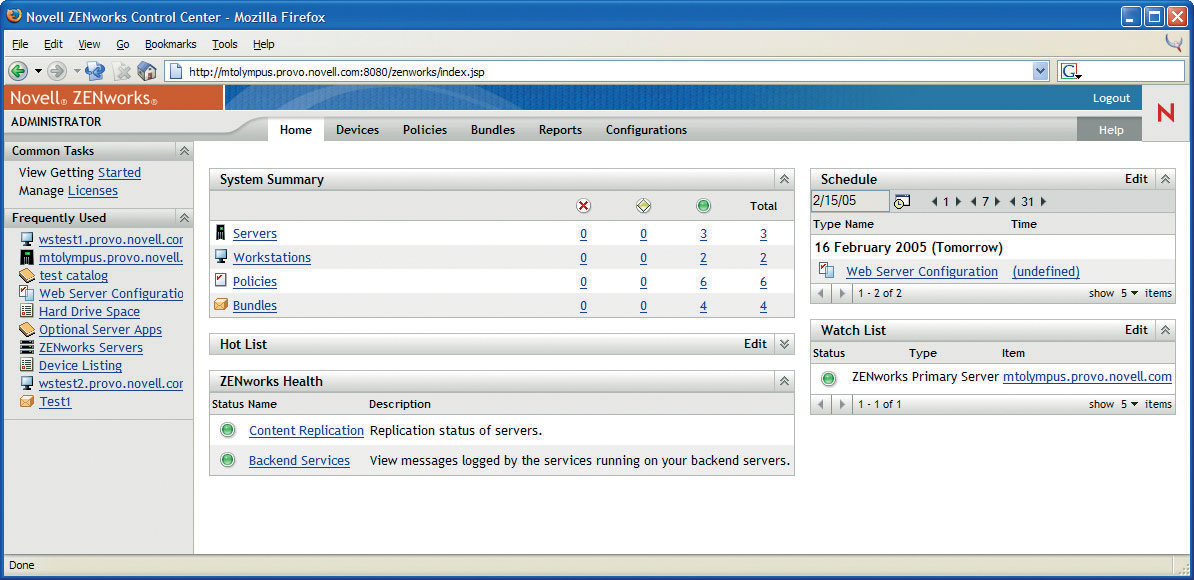Click the green status icon for Backend Services
The height and width of the screenshot is (580, 1194).
click(x=227, y=460)
